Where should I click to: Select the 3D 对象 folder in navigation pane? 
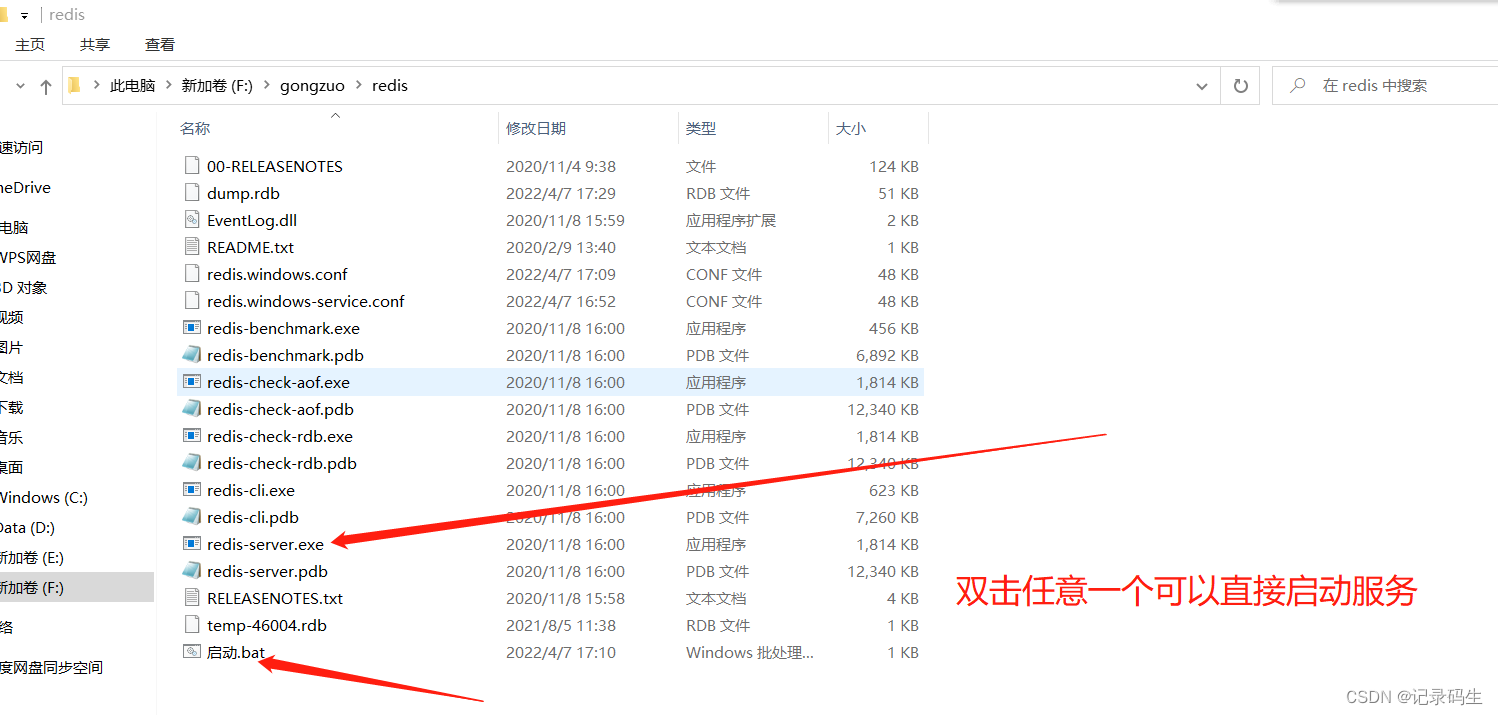tap(24, 287)
